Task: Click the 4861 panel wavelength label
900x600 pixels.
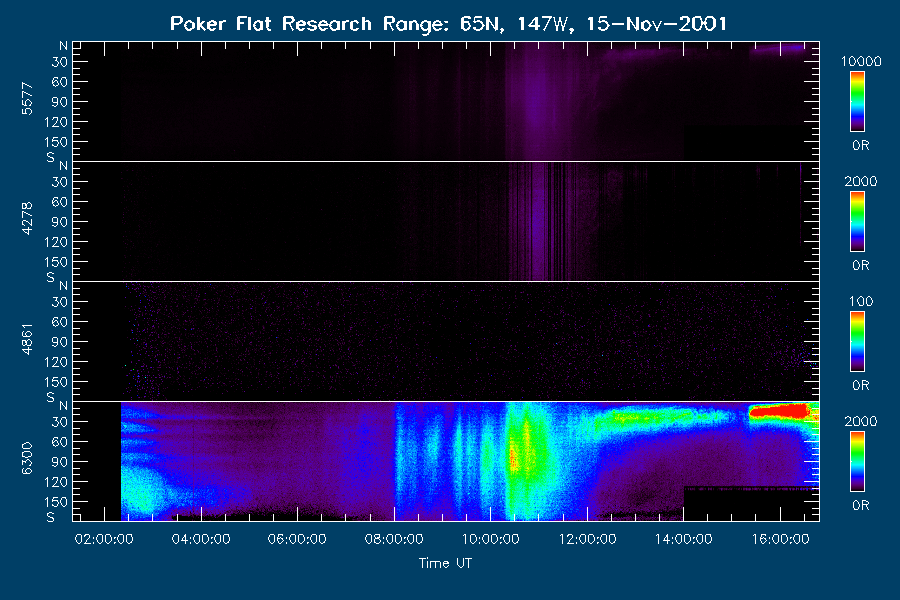Action: [x=27, y=339]
